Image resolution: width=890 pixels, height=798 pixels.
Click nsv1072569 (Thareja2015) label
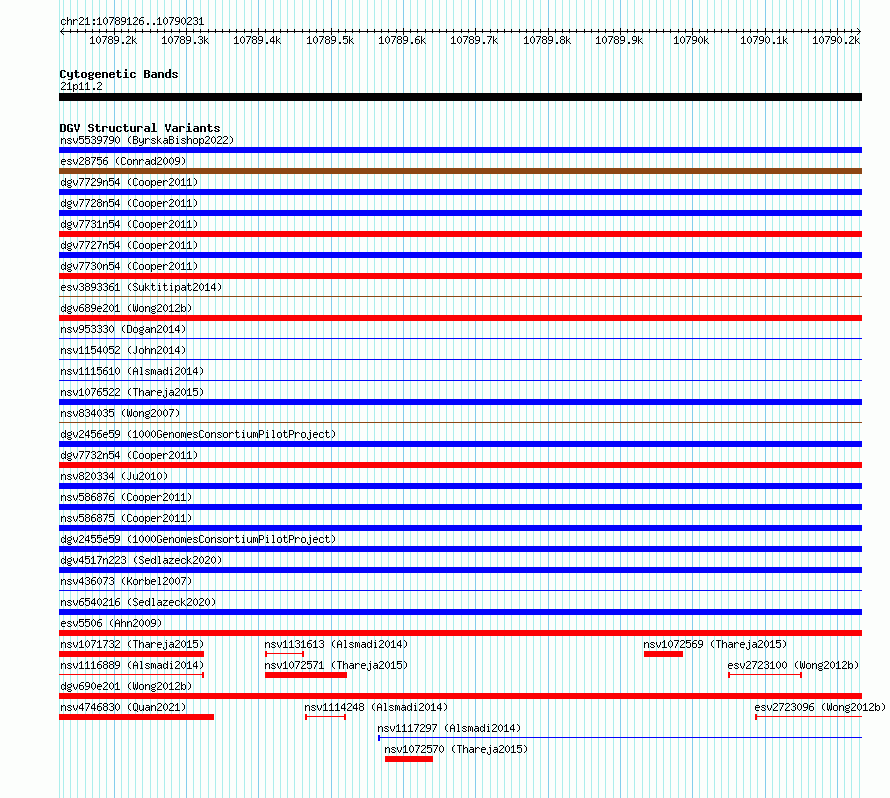pos(715,644)
